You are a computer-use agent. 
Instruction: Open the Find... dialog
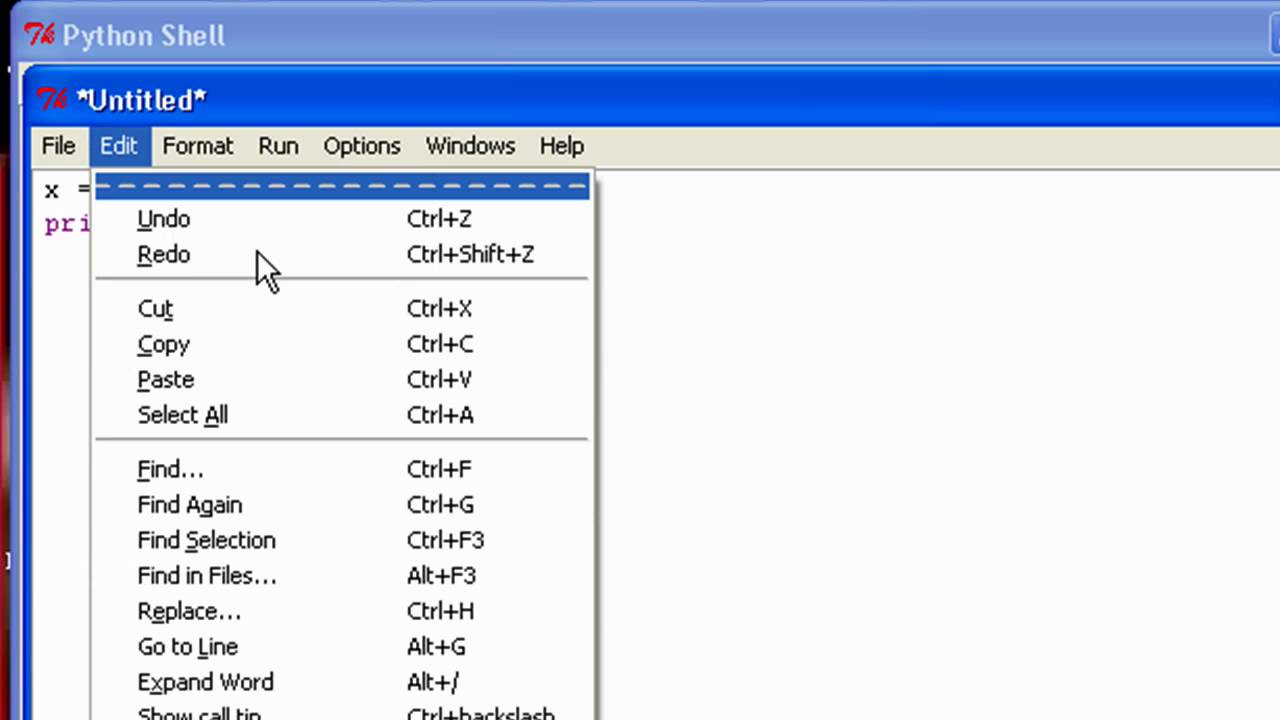pos(342,469)
